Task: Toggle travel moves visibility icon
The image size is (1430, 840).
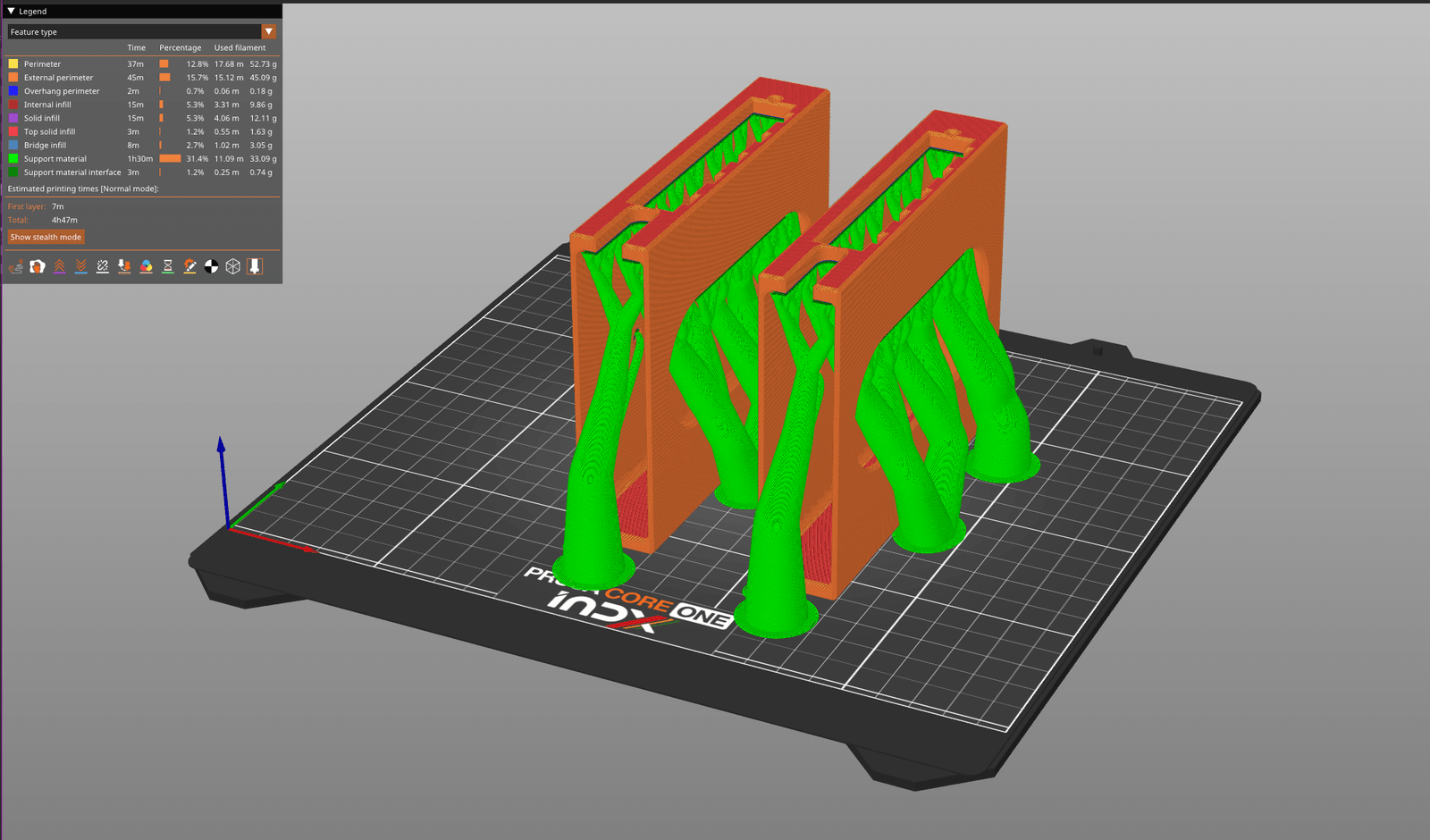Action: pyautogui.click(x=16, y=266)
